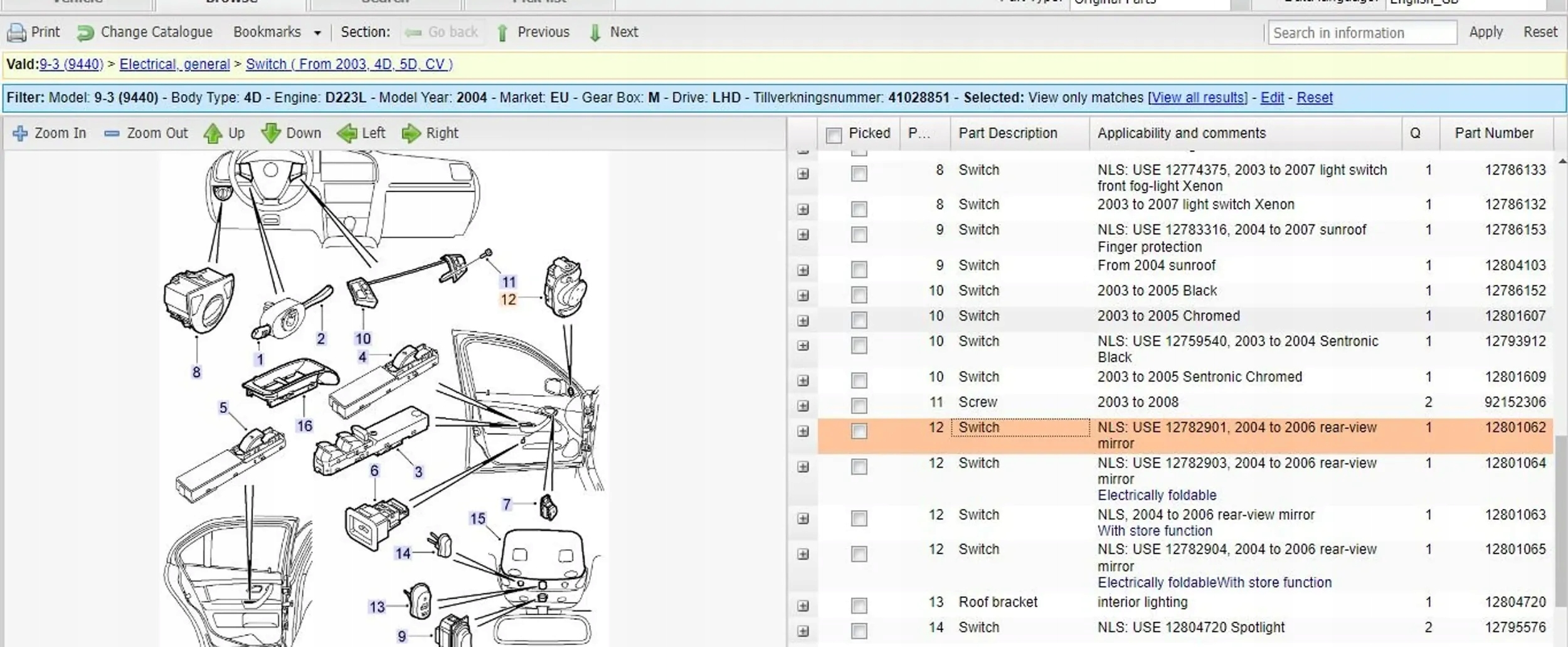The image size is (1568, 647).
Task: Sort by Part Number column header
Action: point(1496,133)
